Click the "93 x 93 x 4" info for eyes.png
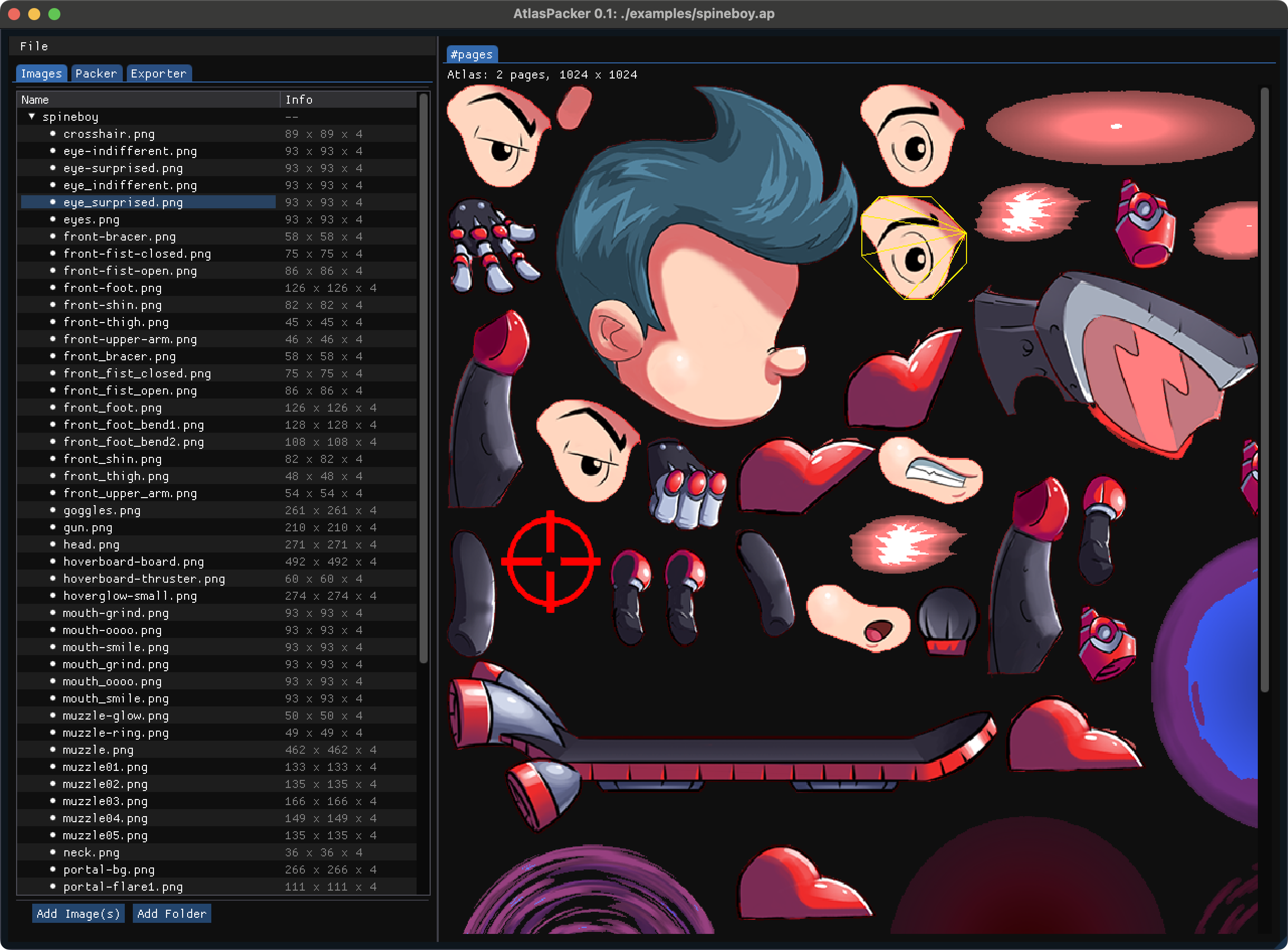1288x950 pixels. pos(323,220)
